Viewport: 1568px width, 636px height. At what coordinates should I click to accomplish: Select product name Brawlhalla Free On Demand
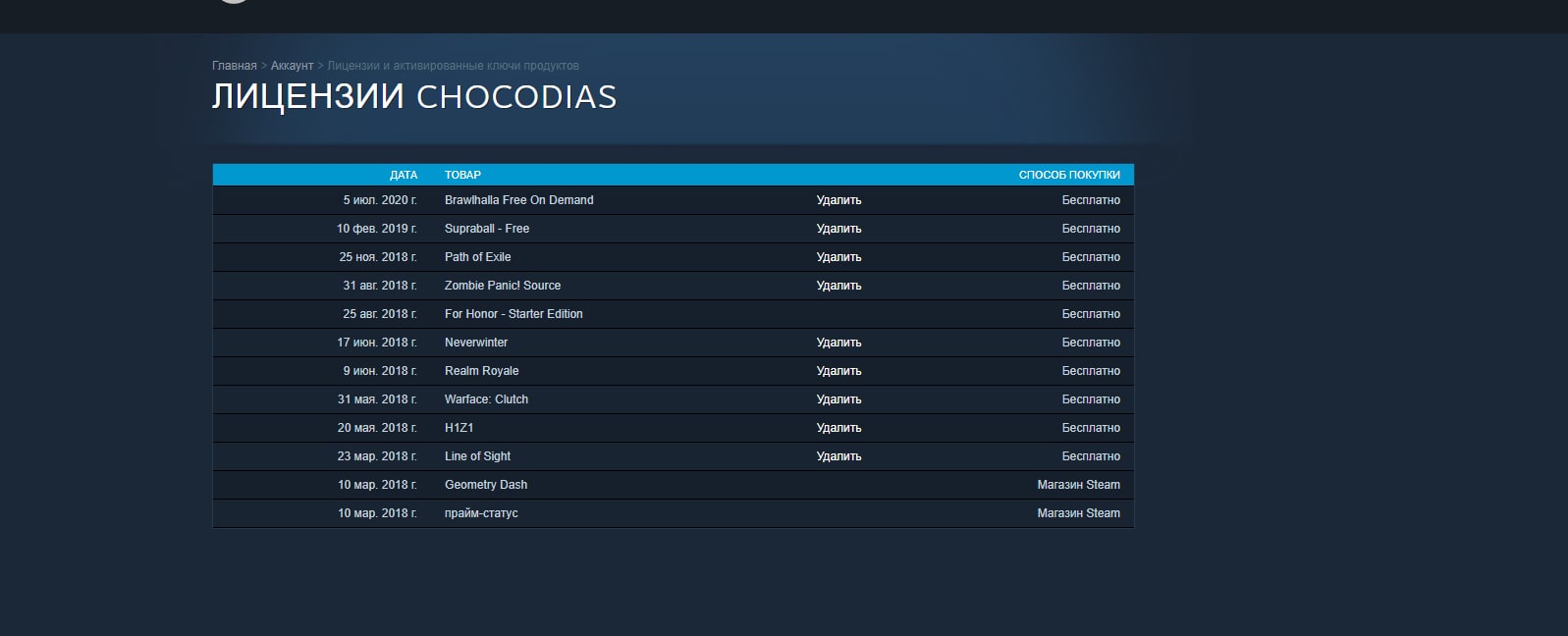pyautogui.click(x=518, y=200)
